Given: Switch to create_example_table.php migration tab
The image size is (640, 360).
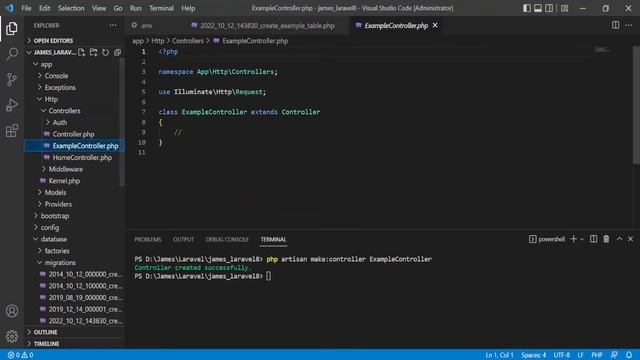Looking at the screenshot, I should (x=267, y=25).
